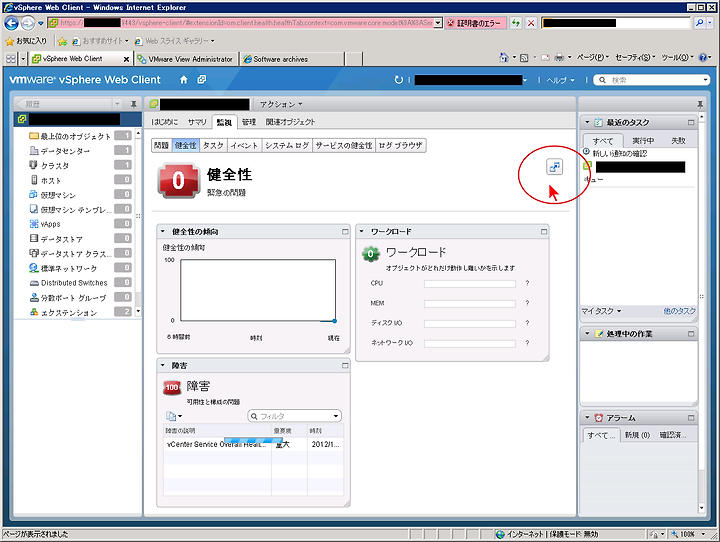Open the logged-in user dropdown arrow
The width and height of the screenshot is (720, 542).
pos(524,80)
